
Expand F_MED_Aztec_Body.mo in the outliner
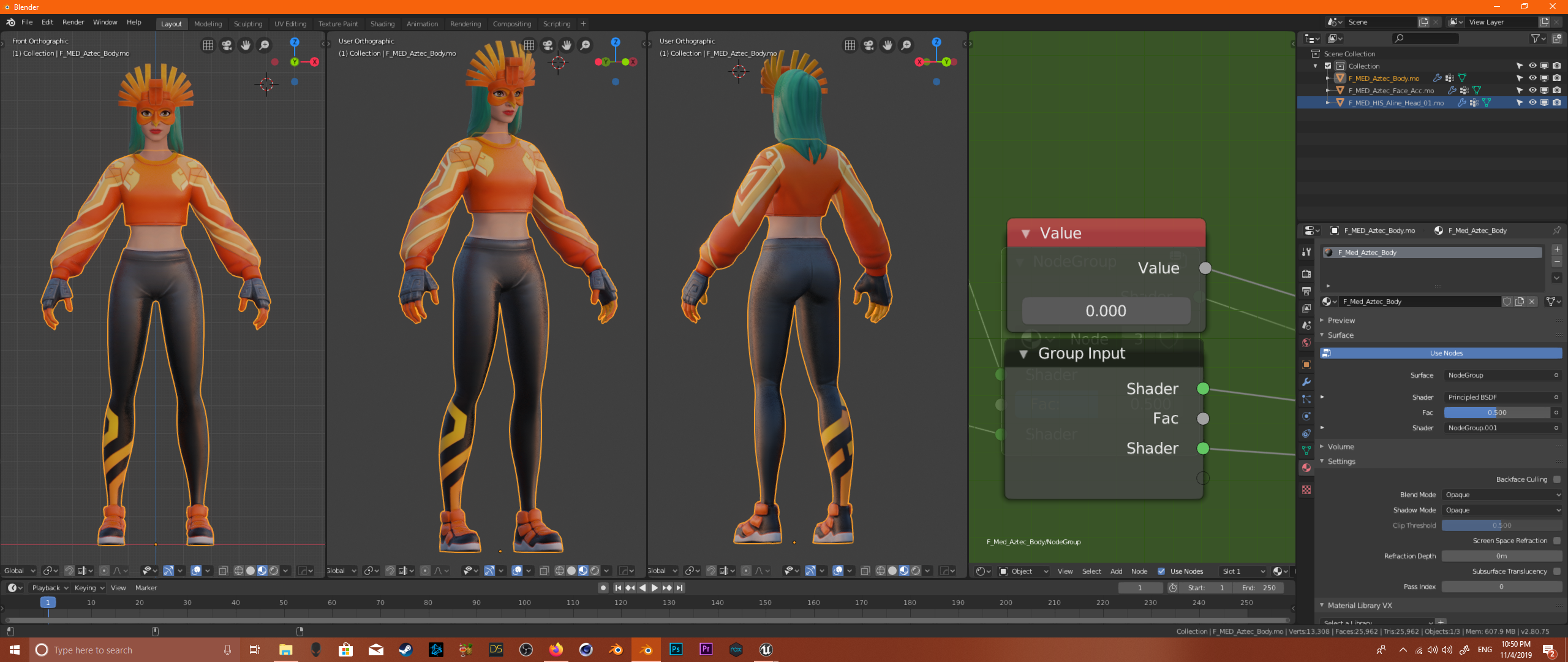1327,78
